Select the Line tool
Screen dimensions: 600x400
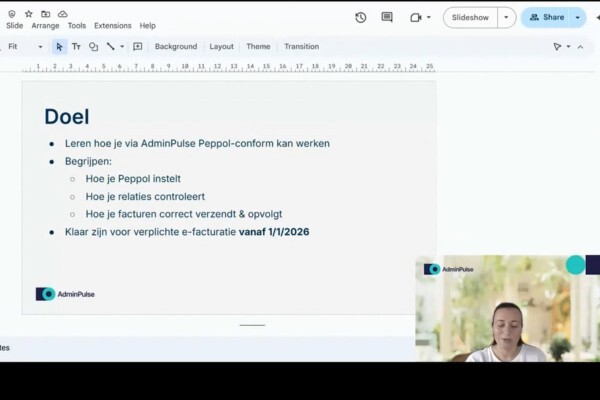point(111,47)
